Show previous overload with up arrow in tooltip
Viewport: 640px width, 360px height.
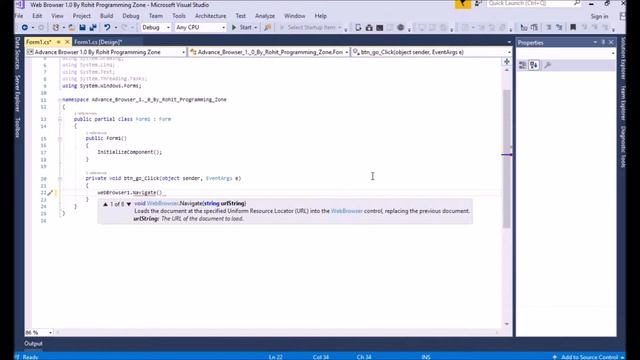point(105,204)
